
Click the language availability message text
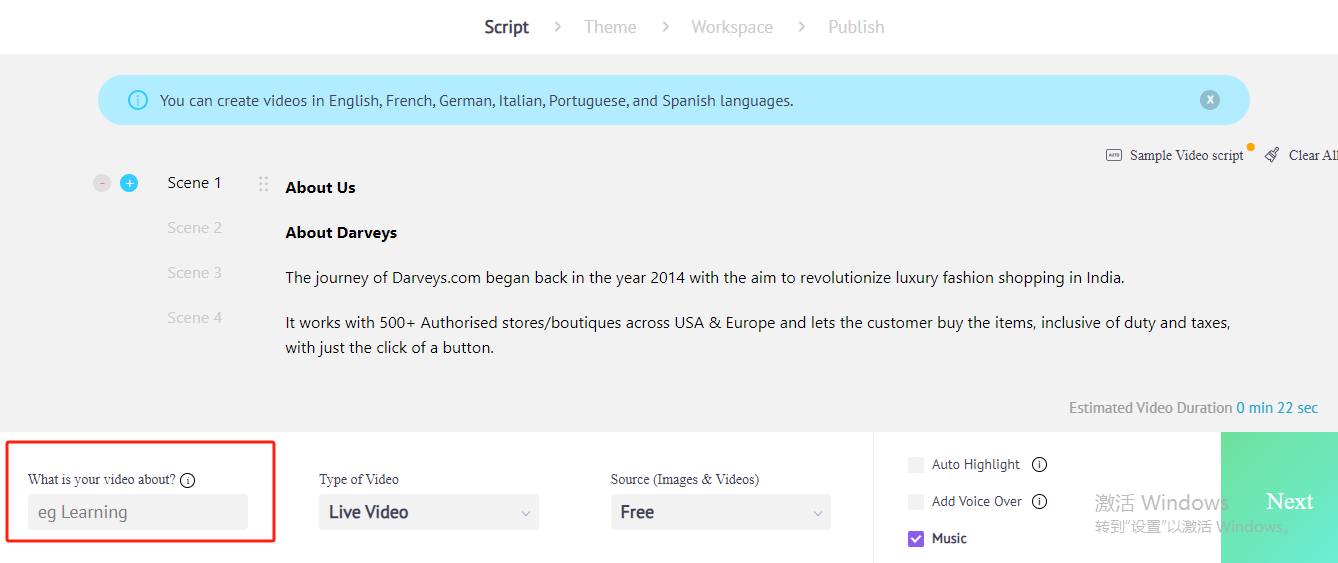coord(476,100)
